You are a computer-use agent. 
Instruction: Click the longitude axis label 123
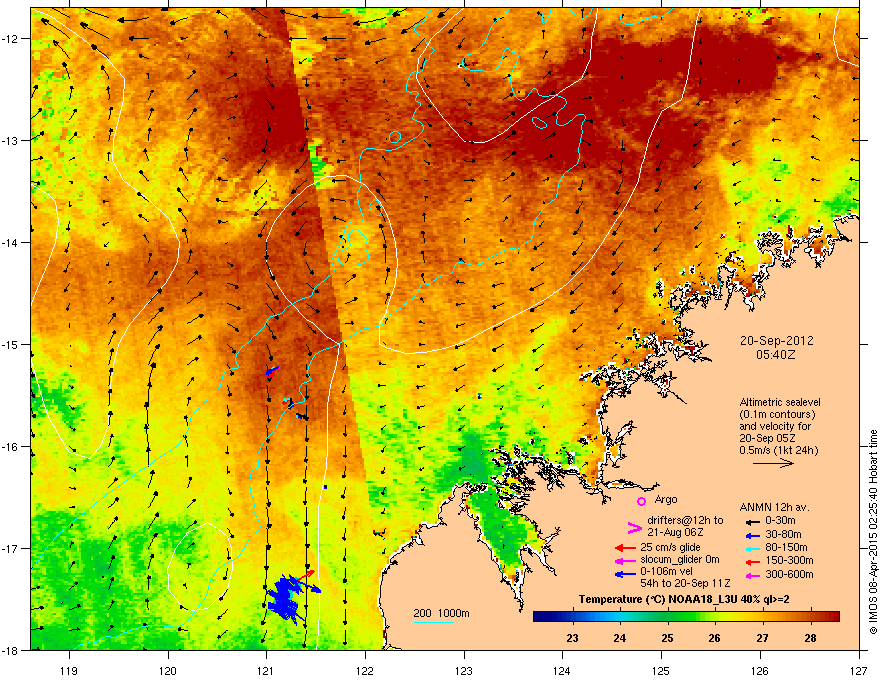coord(464,670)
